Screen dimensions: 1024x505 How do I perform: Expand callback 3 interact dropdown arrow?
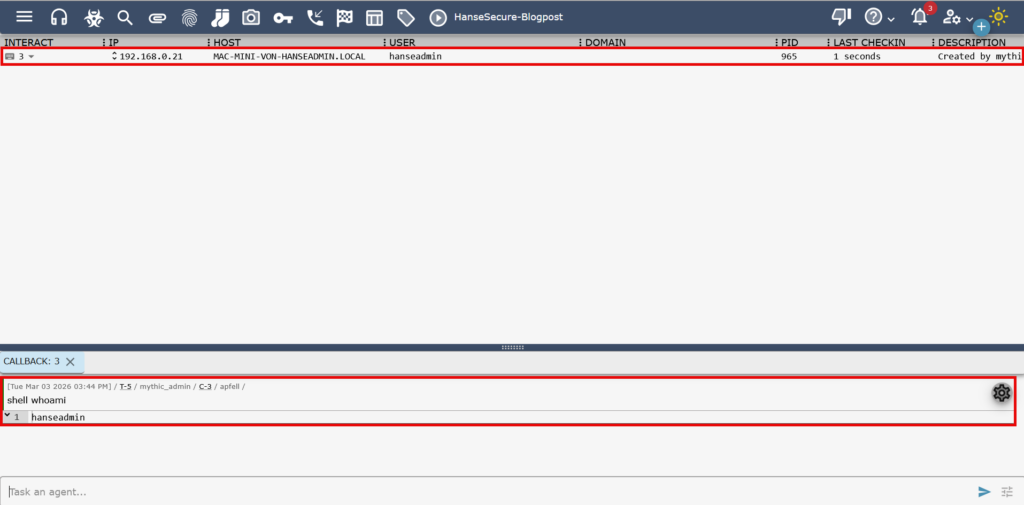click(x=31, y=57)
